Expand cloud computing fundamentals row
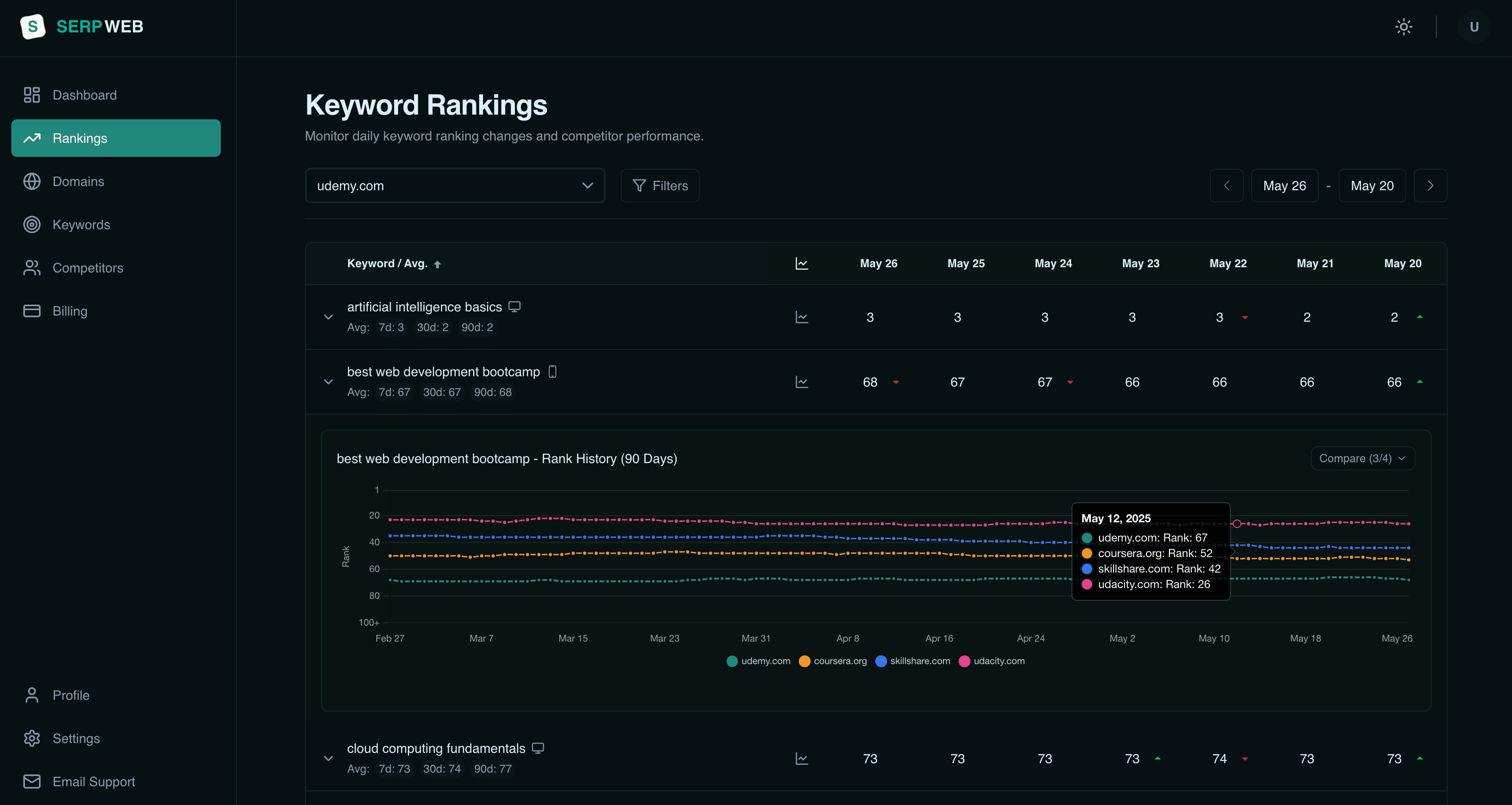Viewport: 1512px width, 805px height. pyautogui.click(x=328, y=759)
